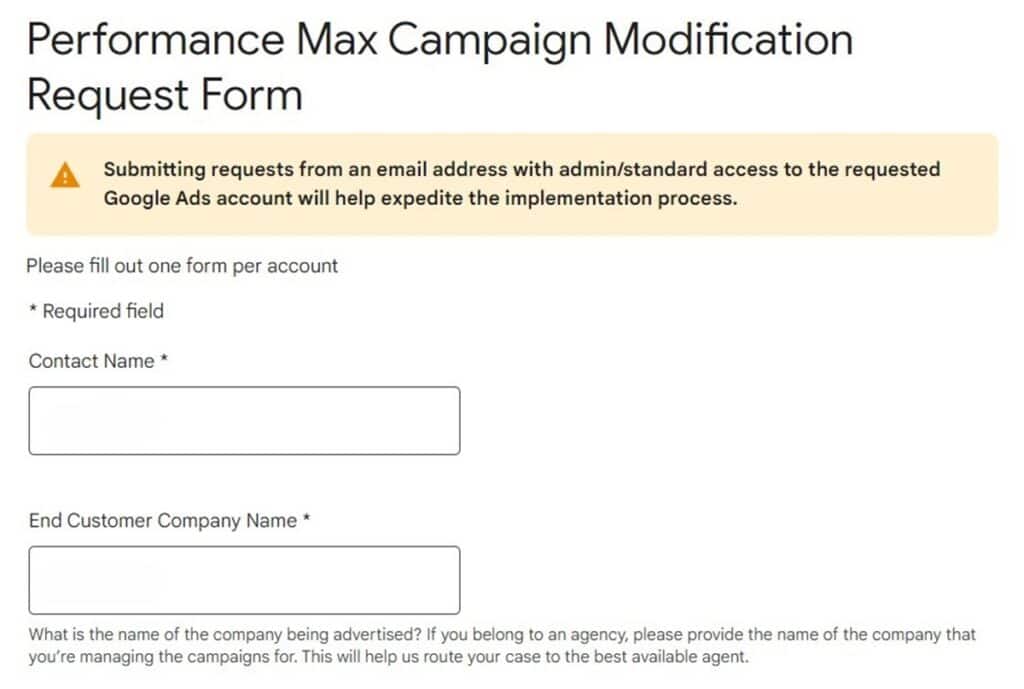Click the "Required field" note
1024x689 pixels.
103,311
